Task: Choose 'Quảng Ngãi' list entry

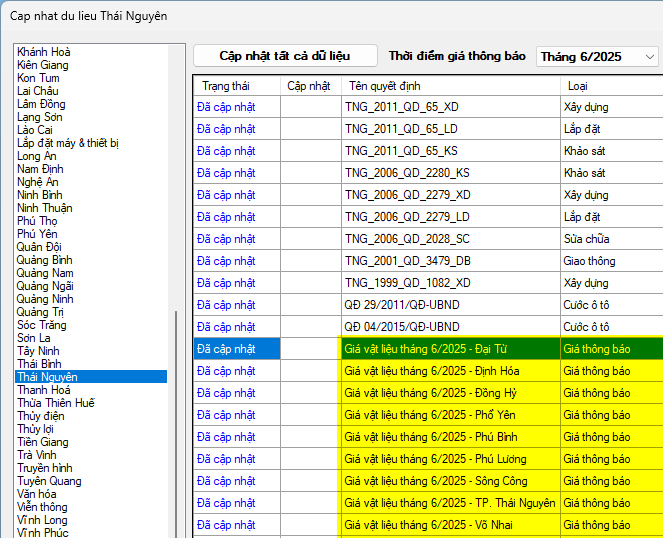Action: 45,286
